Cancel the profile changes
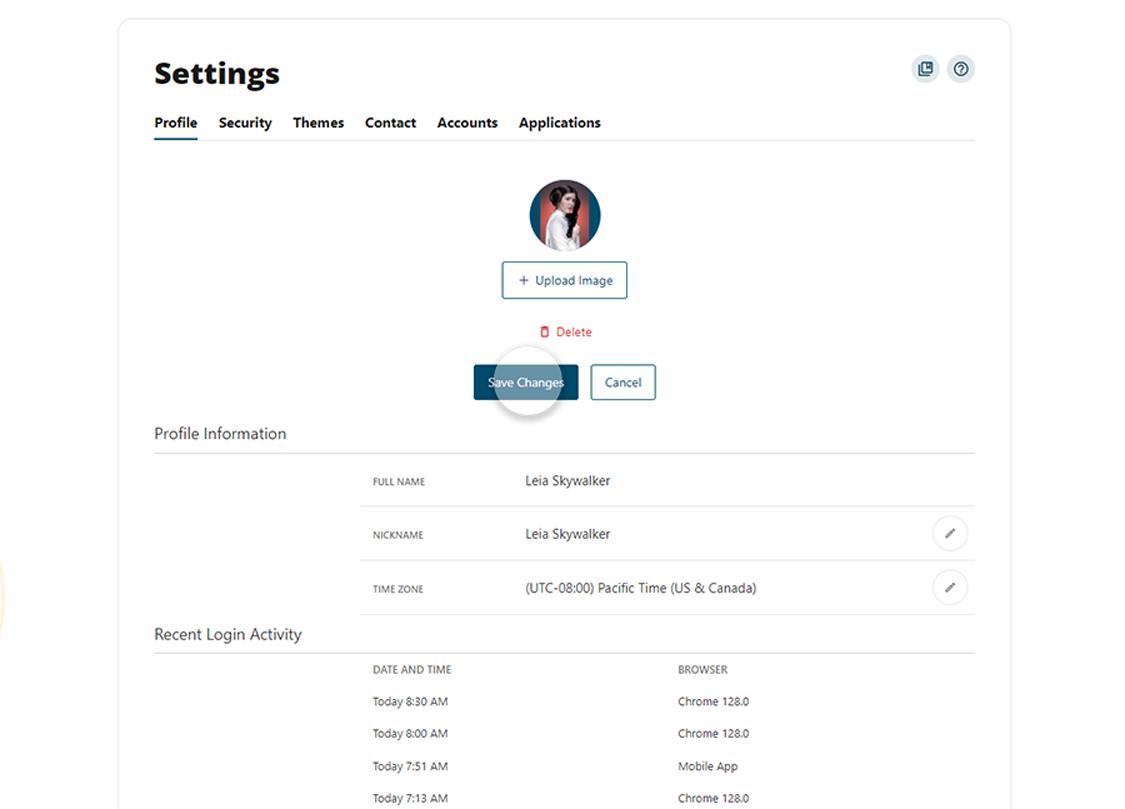Image resolution: width=1125 pixels, height=809 pixels. point(623,382)
